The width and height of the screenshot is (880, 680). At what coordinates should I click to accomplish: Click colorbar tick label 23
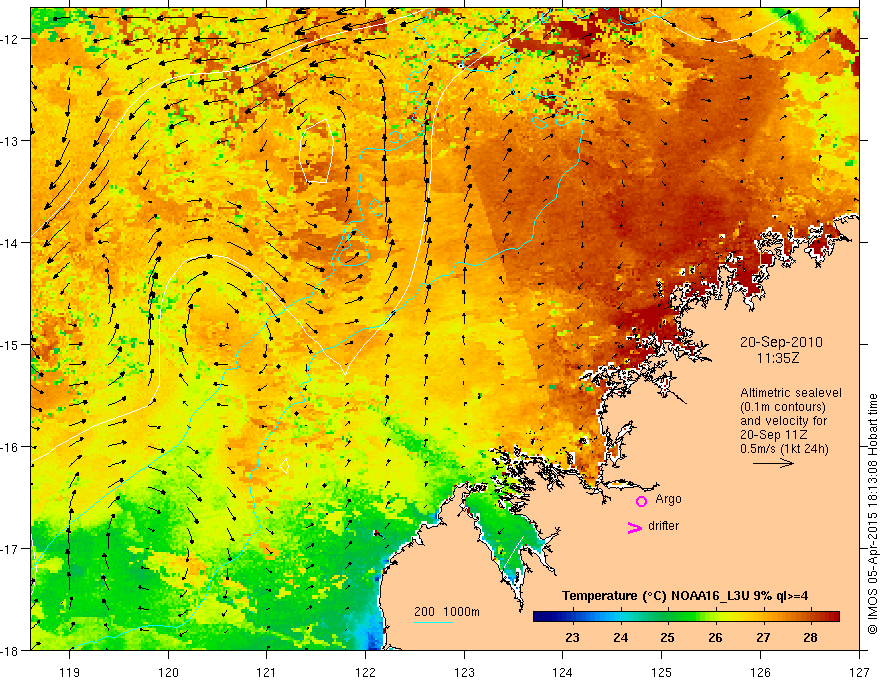click(x=572, y=637)
